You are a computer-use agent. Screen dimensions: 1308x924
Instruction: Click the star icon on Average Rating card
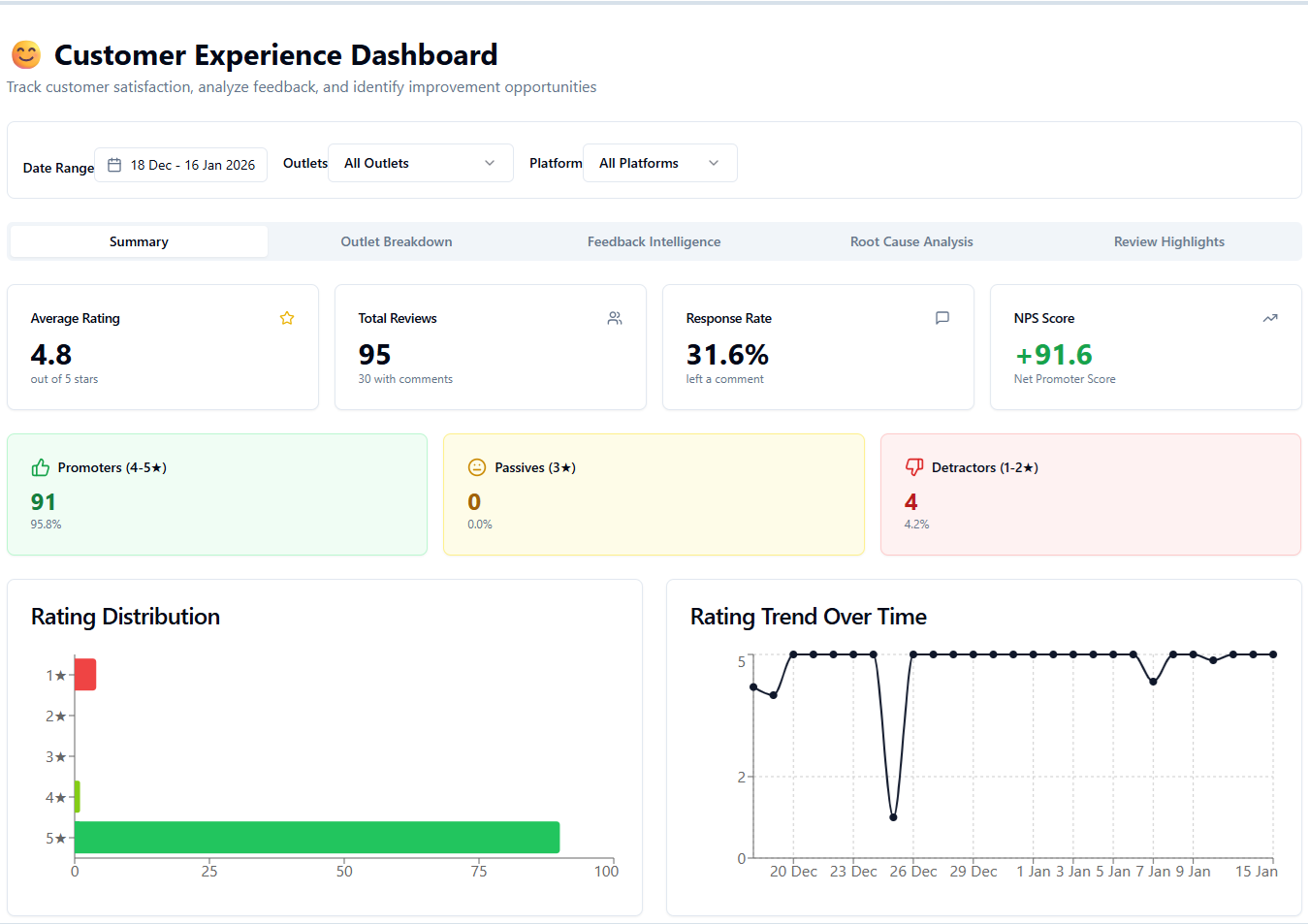pos(287,318)
